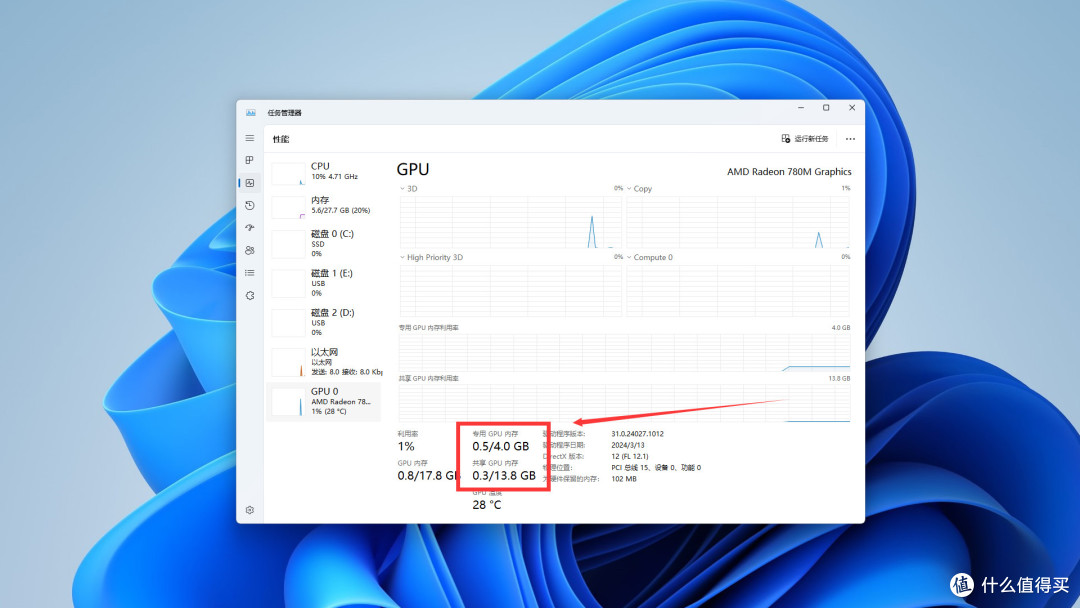Click the 专用 GPU 内存利用率 graph
The width and height of the screenshot is (1080, 608).
tap(624, 352)
